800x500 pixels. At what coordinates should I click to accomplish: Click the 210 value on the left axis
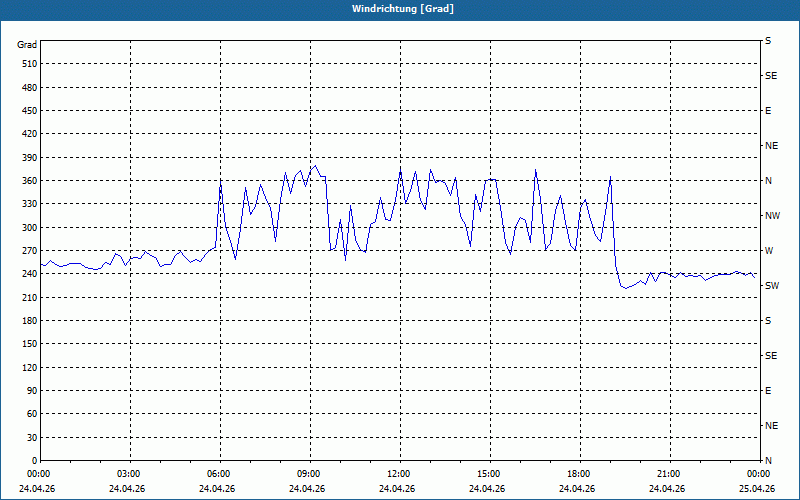(x=30, y=297)
